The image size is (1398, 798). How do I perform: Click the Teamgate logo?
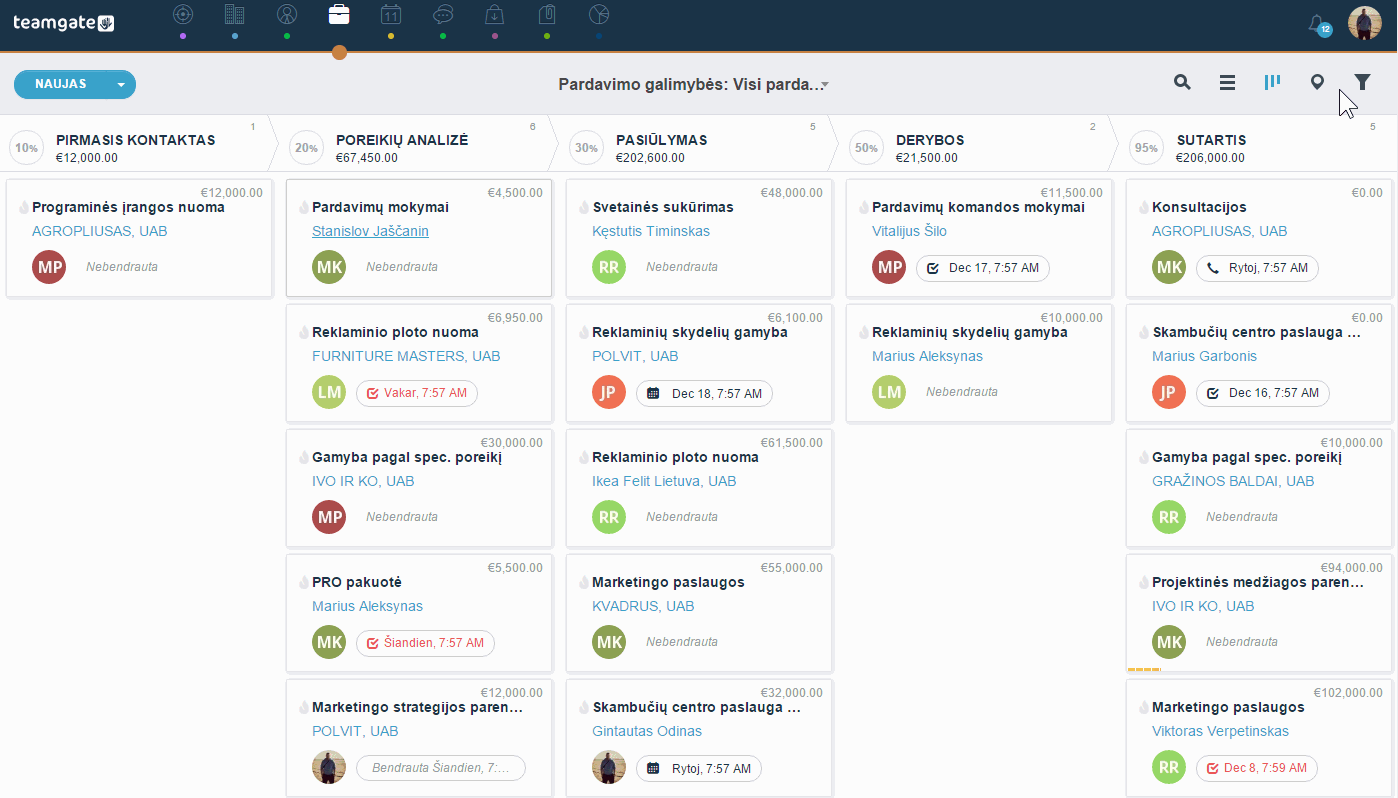(x=63, y=22)
